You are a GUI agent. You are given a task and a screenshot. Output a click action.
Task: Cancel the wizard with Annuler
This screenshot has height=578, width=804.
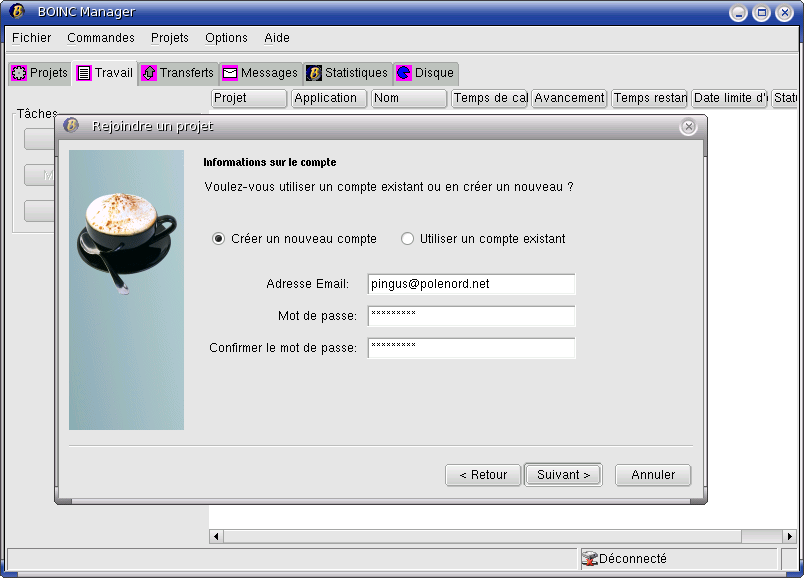653,475
